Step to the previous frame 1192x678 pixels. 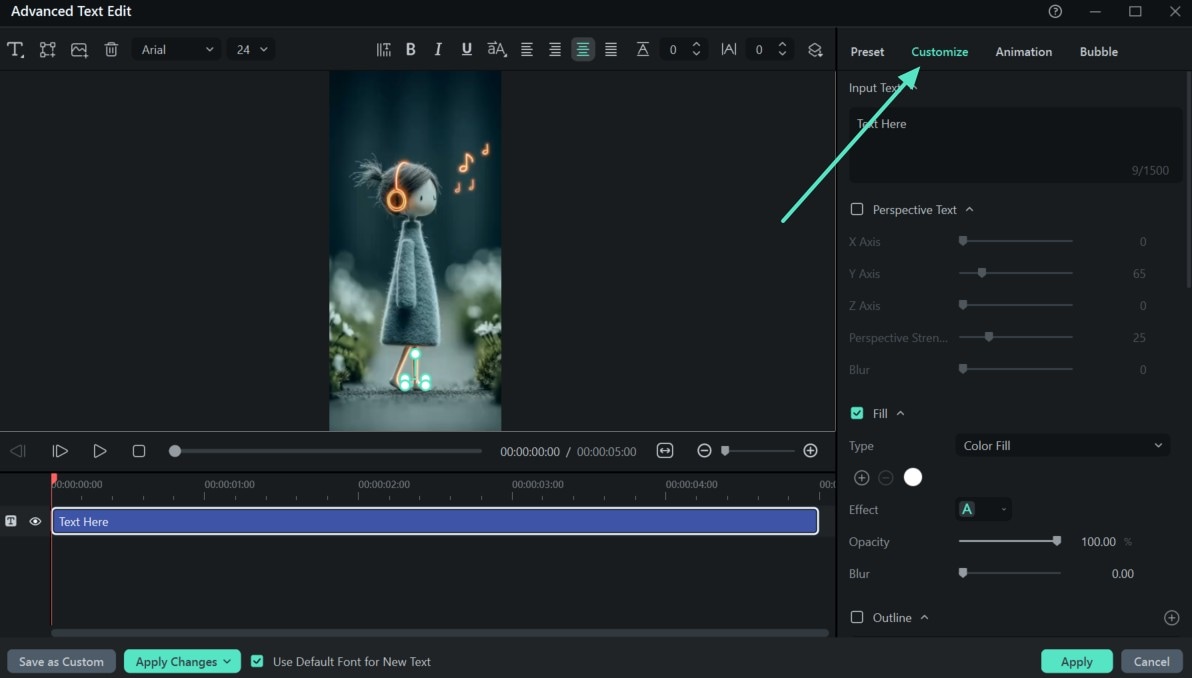[18, 451]
